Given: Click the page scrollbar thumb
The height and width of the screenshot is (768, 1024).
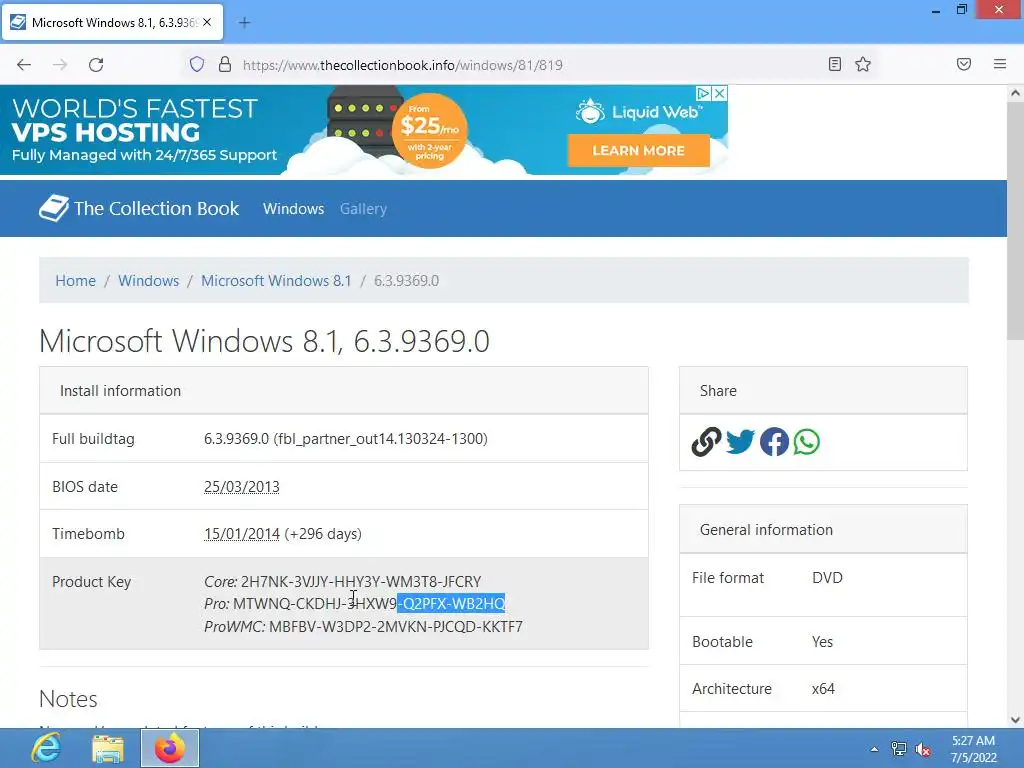Looking at the screenshot, I should pos(1015,222).
